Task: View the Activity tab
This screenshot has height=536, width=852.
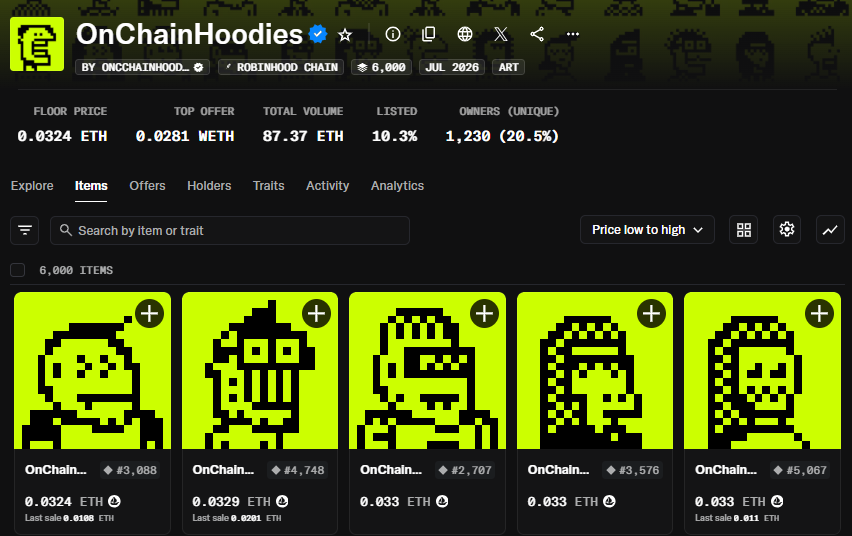Action: 328,186
